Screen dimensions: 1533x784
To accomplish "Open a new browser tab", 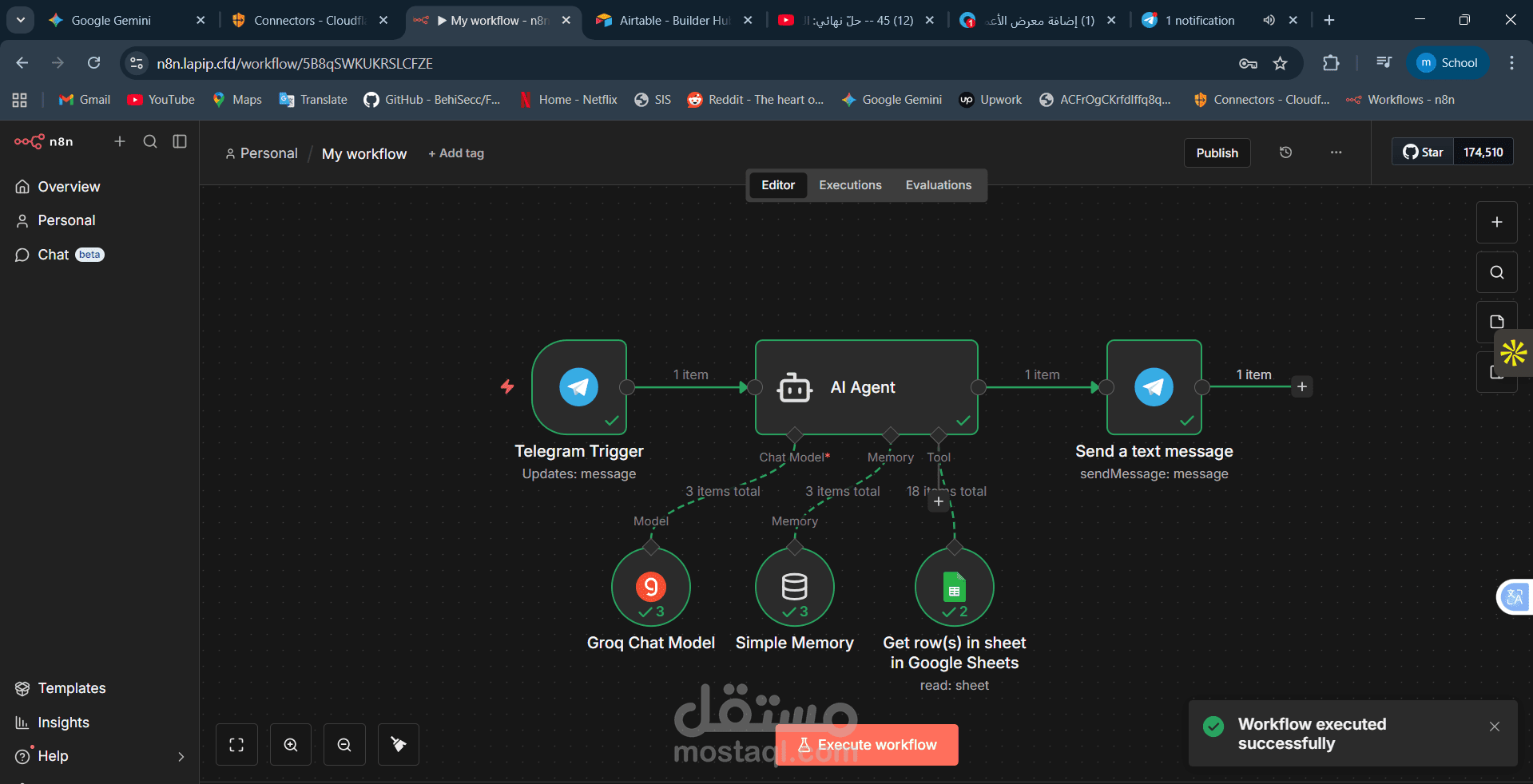I will (x=1329, y=21).
